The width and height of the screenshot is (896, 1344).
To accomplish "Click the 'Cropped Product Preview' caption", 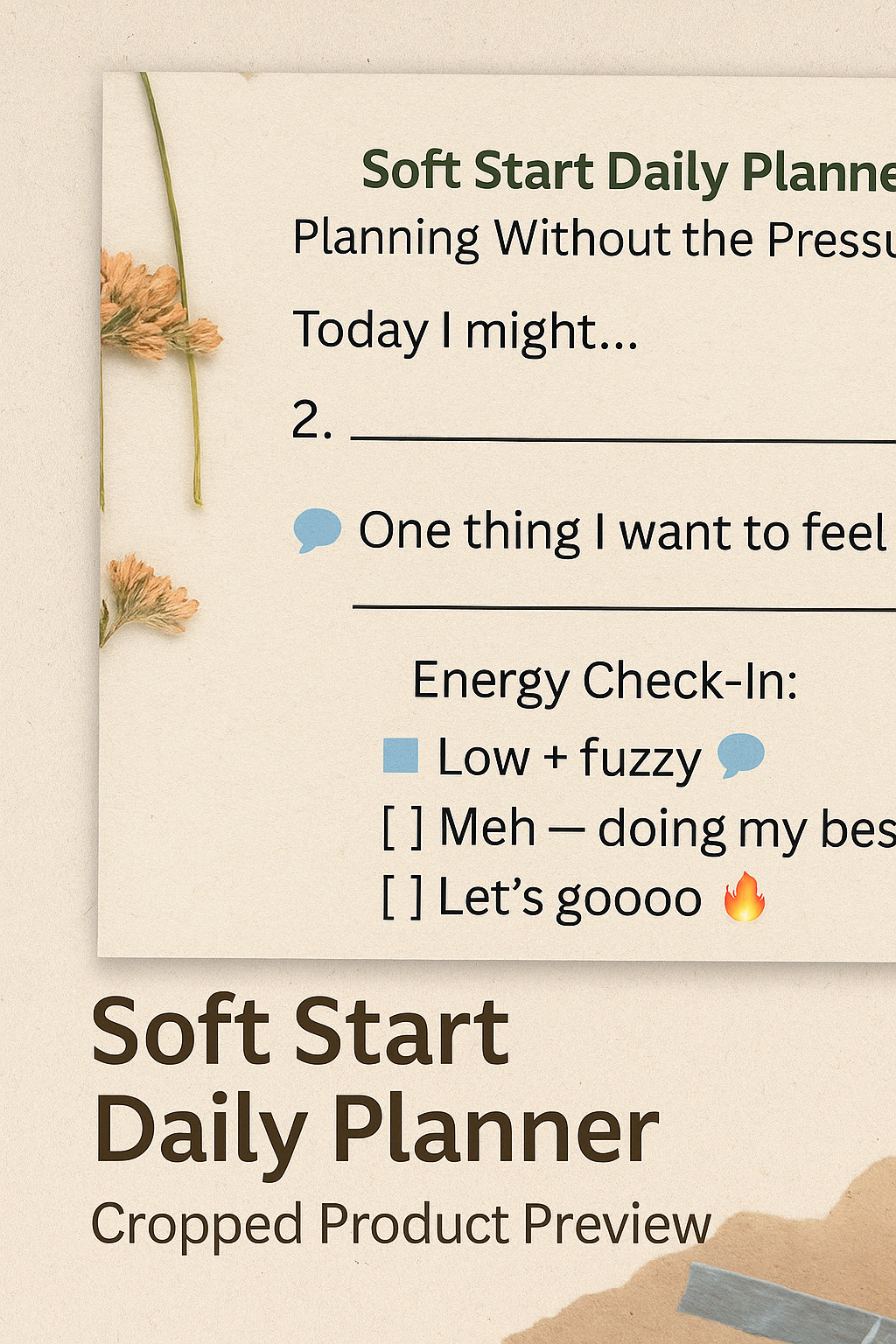I will pyautogui.click(x=401, y=1224).
